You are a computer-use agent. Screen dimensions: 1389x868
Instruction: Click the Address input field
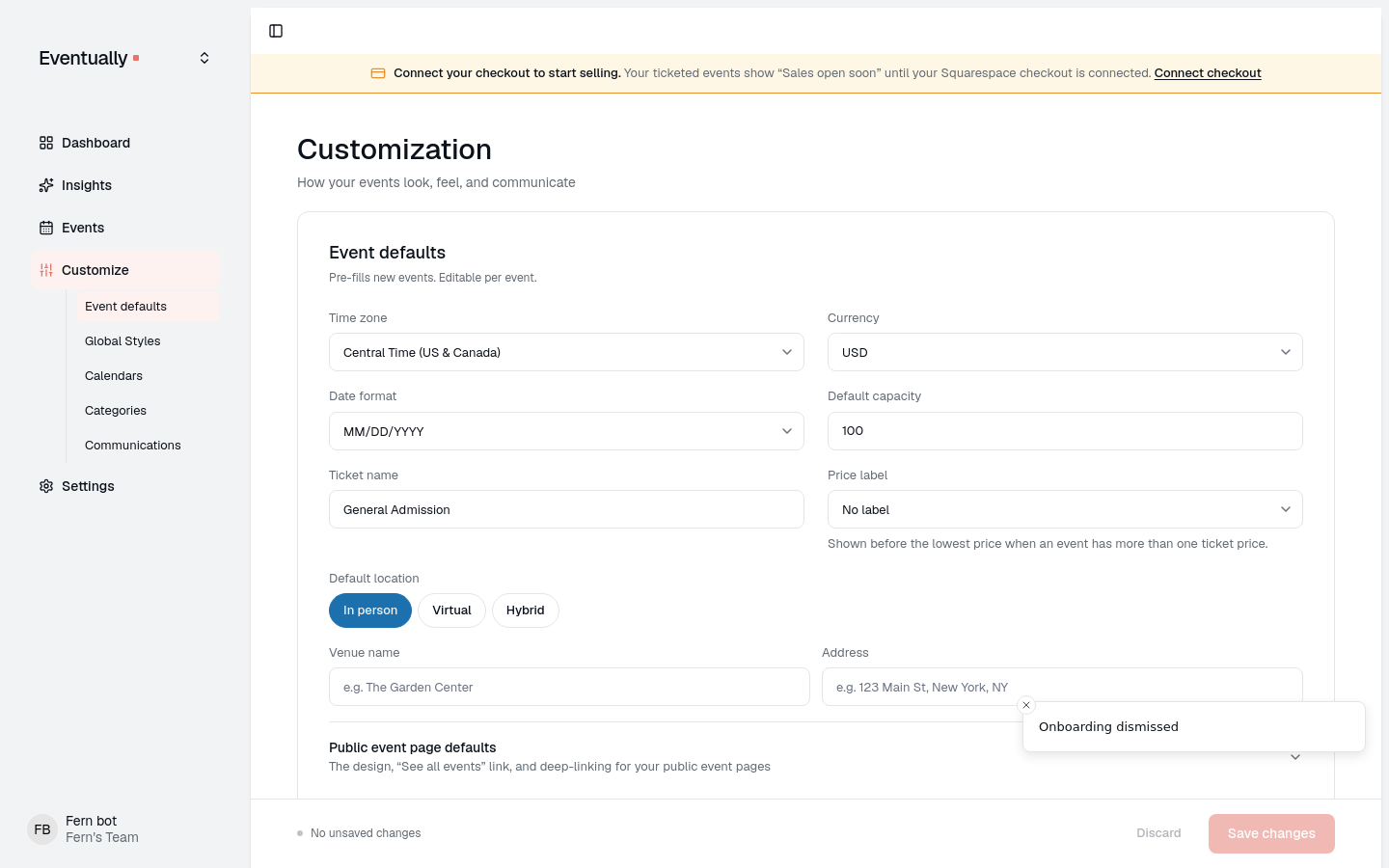click(x=1062, y=687)
